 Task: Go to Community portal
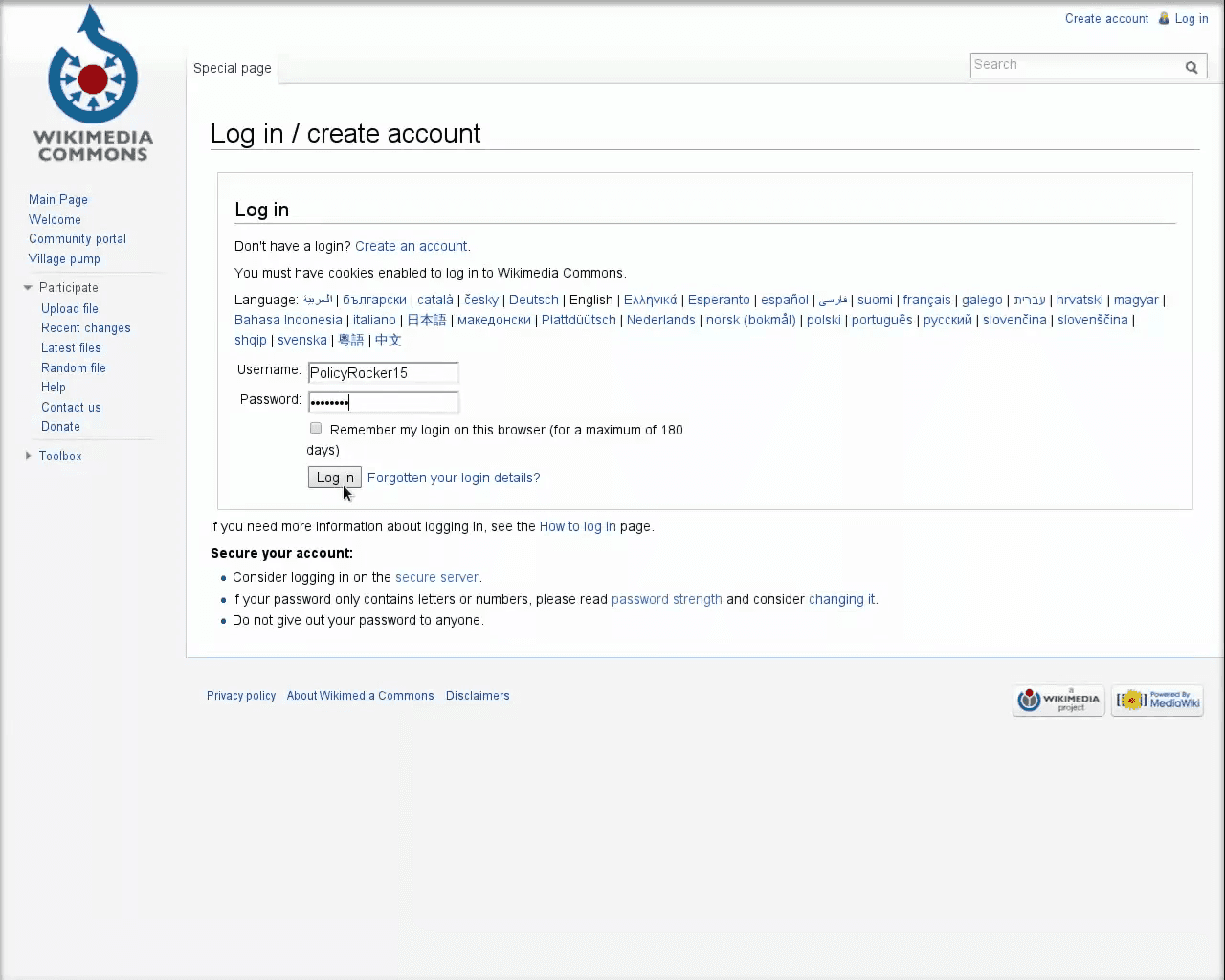pyautogui.click(x=78, y=238)
